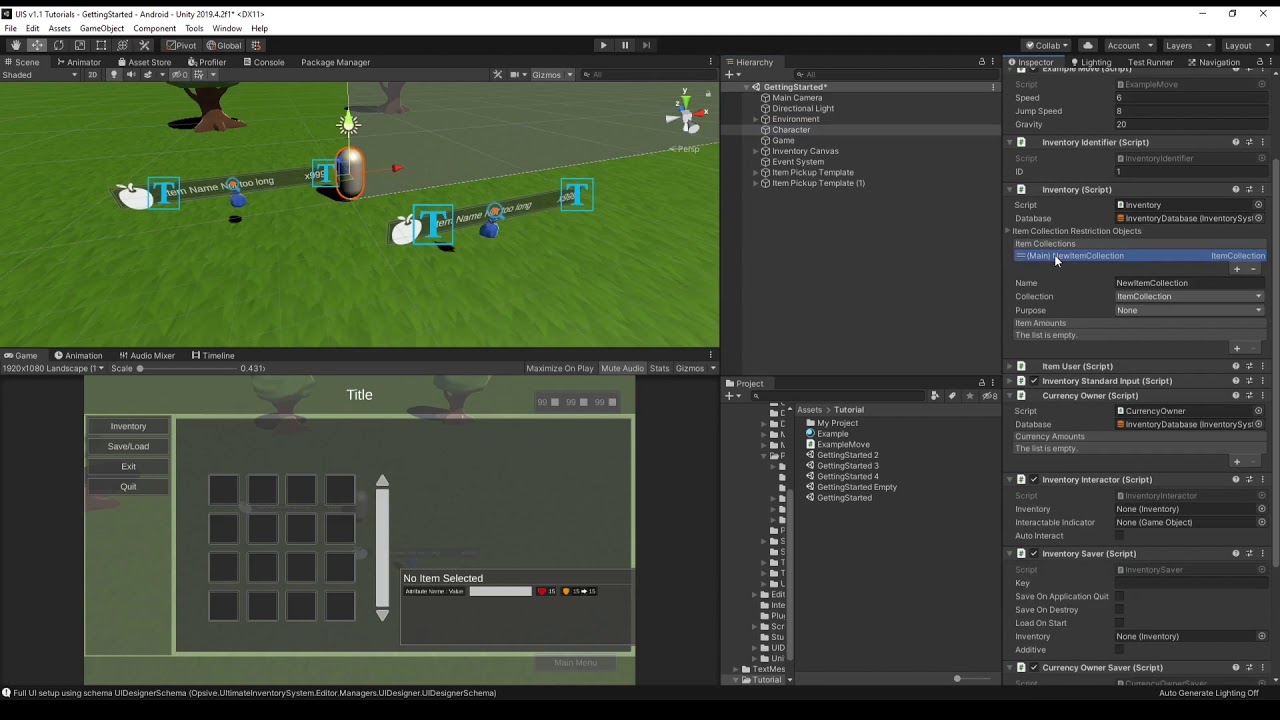
Task: Open the Tools menu
Action: pyautogui.click(x=194, y=28)
